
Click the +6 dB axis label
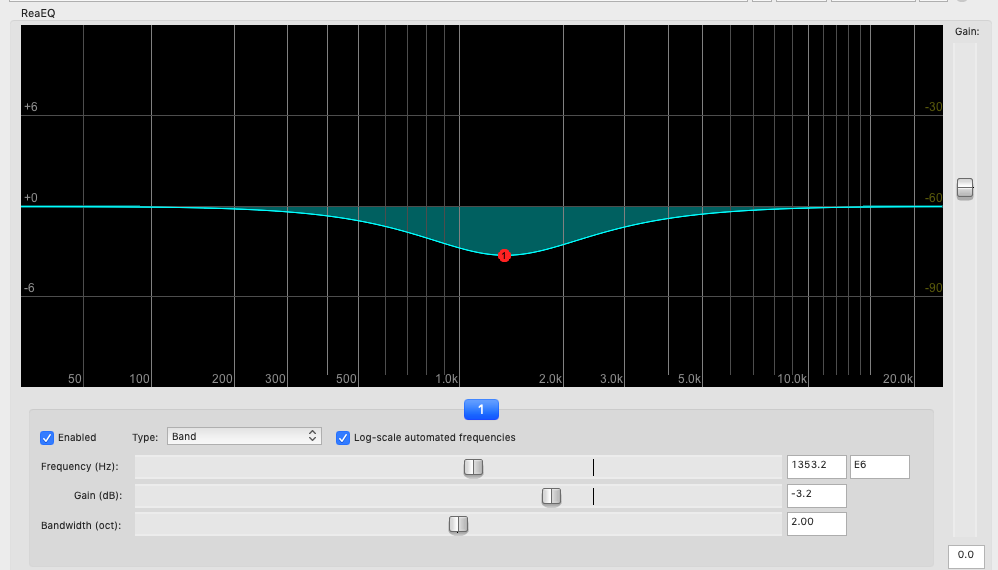(x=31, y=107)
